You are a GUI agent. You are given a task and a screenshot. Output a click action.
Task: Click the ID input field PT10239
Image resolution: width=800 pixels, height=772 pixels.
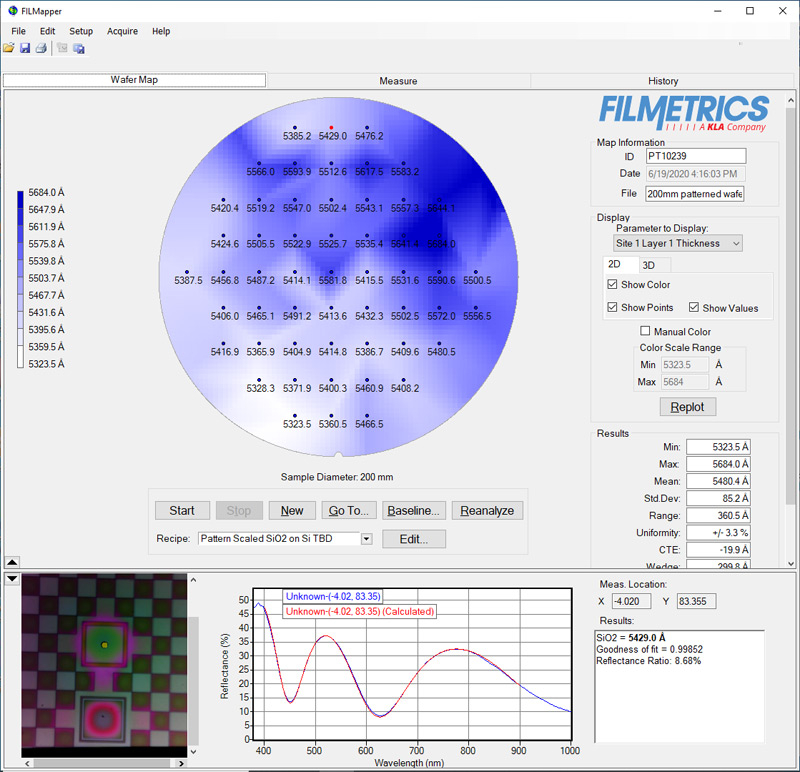click(695, 156)
